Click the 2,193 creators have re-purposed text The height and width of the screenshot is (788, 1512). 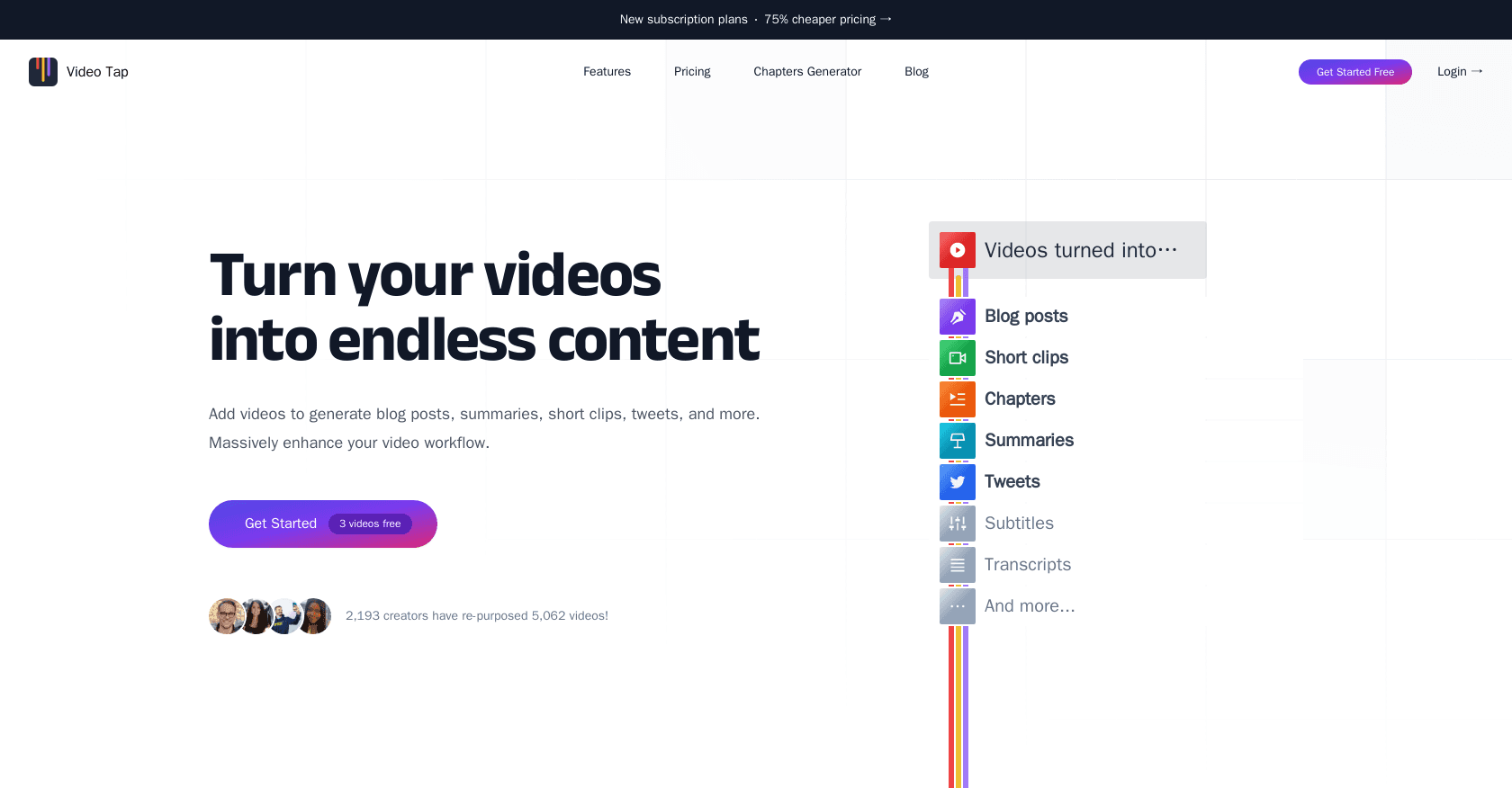tap(477, 616)
